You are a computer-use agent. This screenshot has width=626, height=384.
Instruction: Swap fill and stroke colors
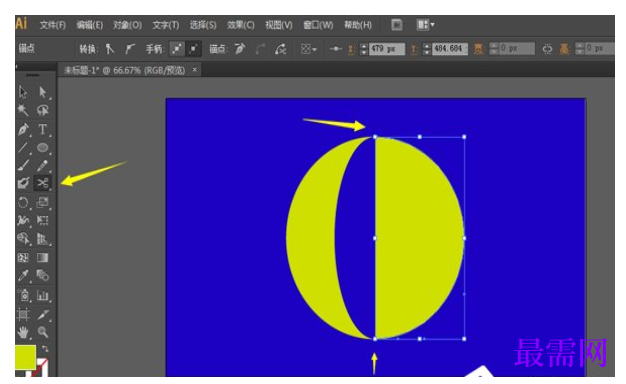pyautogui.click(x=45, y=349)
